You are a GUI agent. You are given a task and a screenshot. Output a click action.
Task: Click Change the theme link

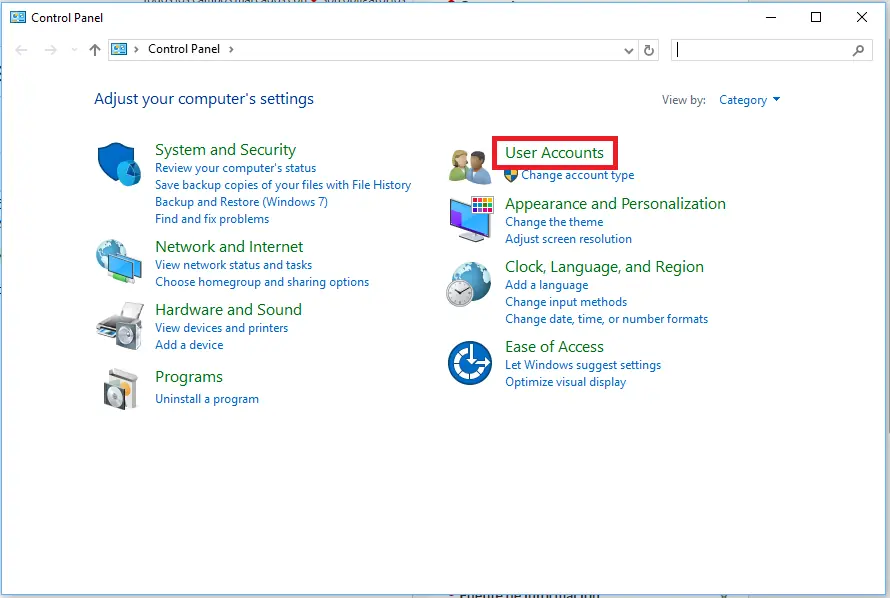click(554, 222)
